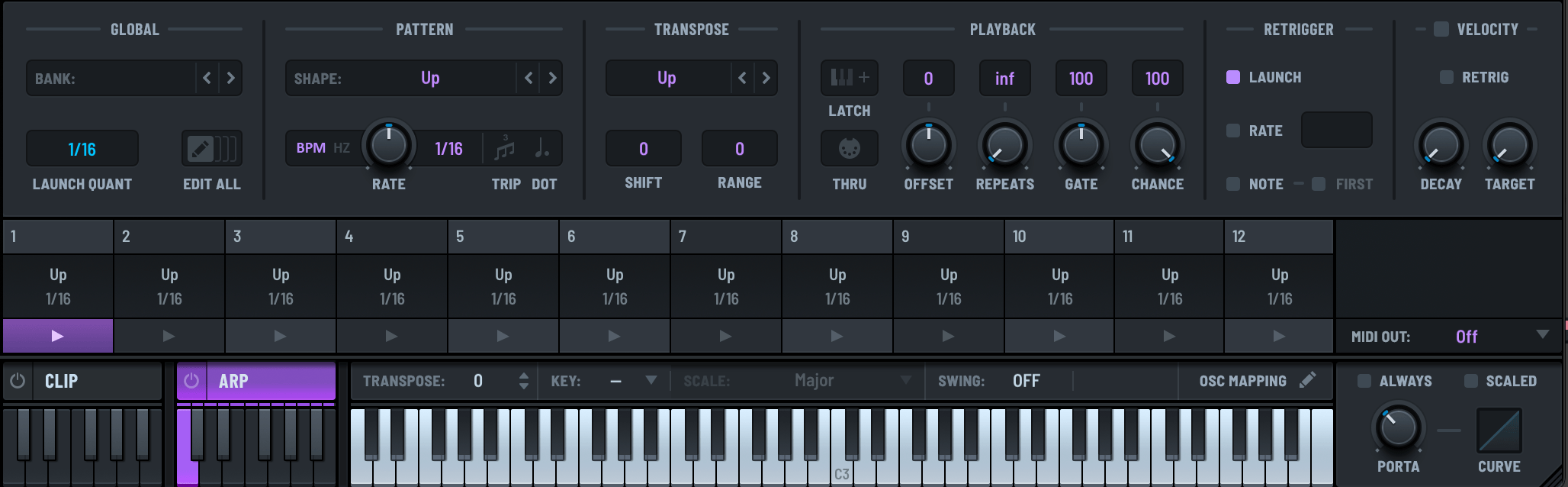The width and height of the screenshot is (1568, 487).
Task: Enable the Latch keyboard icon button
Action: (x=849, y=78)
